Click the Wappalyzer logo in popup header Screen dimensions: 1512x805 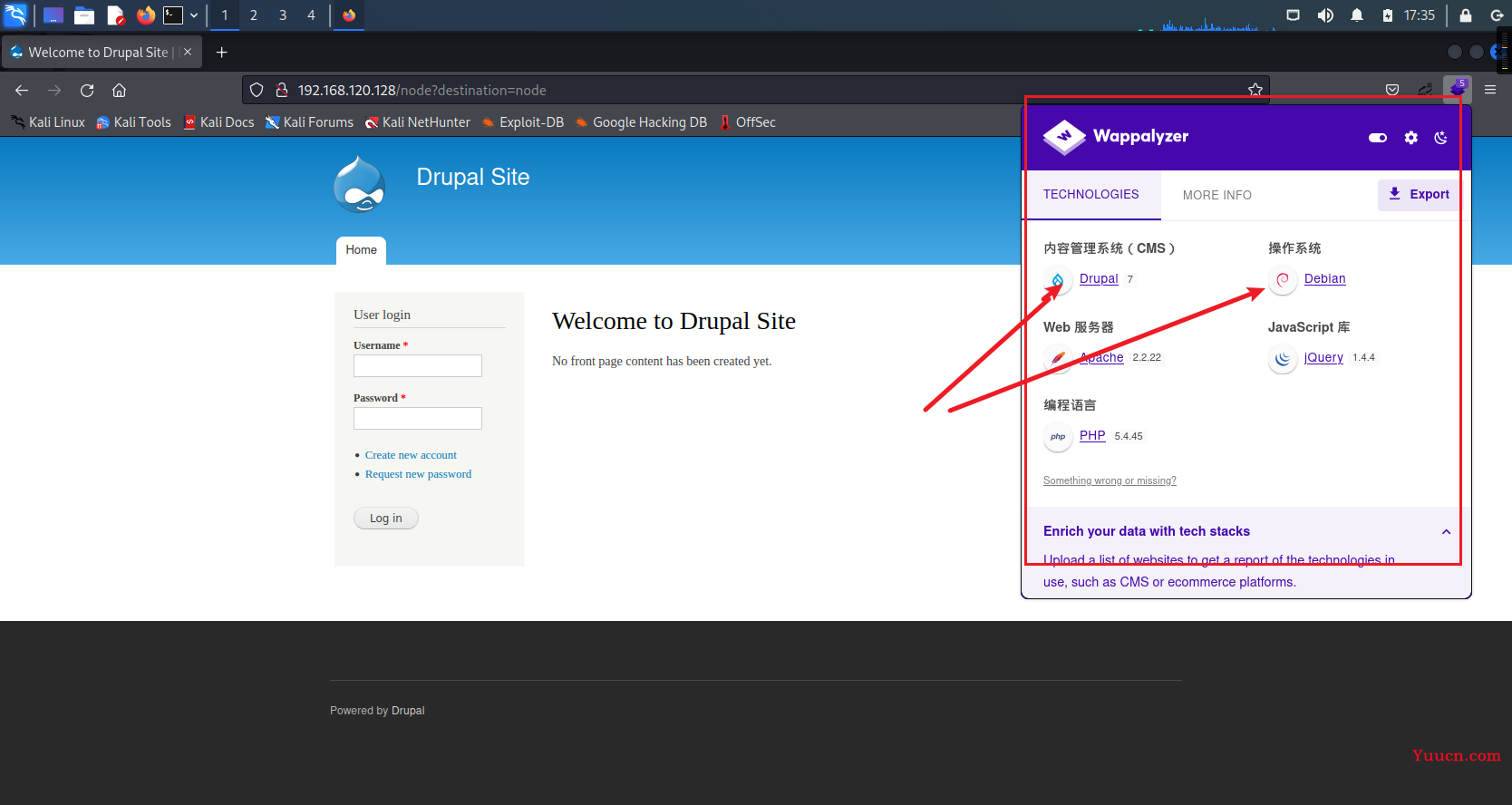coord(1115,137)
